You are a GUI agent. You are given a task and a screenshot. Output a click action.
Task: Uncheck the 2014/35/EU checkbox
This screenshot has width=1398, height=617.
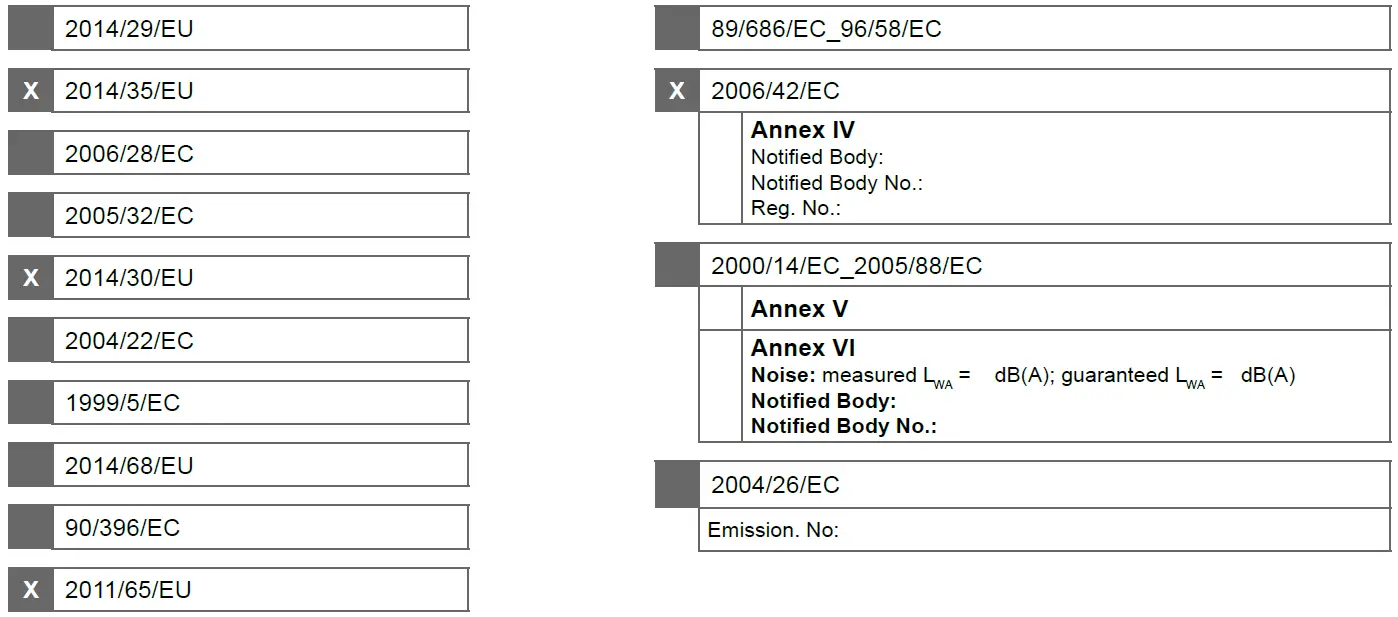pyautogui.click(x=30, y=91)
